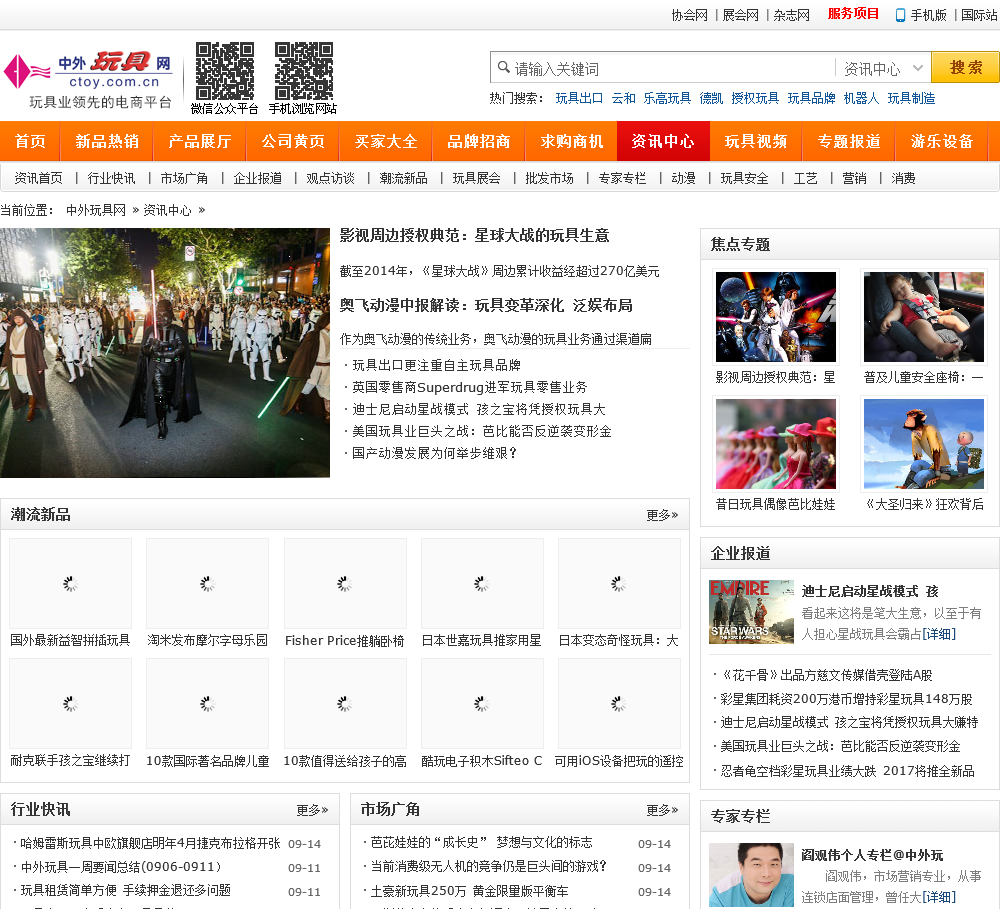The height and width of the screenshot is (909, 1000).
Task: Open article 国产动漫发展为何举步维艰？
Action: click(434, 453)
